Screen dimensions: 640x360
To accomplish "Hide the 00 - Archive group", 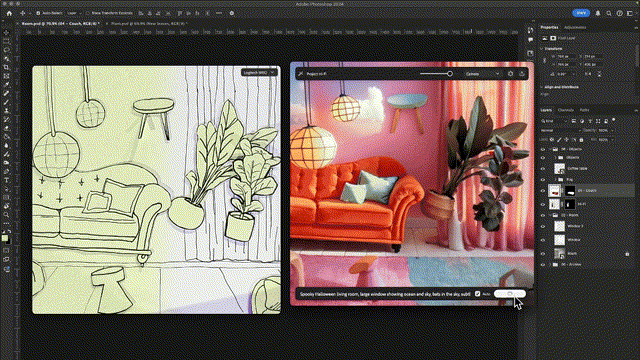I will [543, 264].
